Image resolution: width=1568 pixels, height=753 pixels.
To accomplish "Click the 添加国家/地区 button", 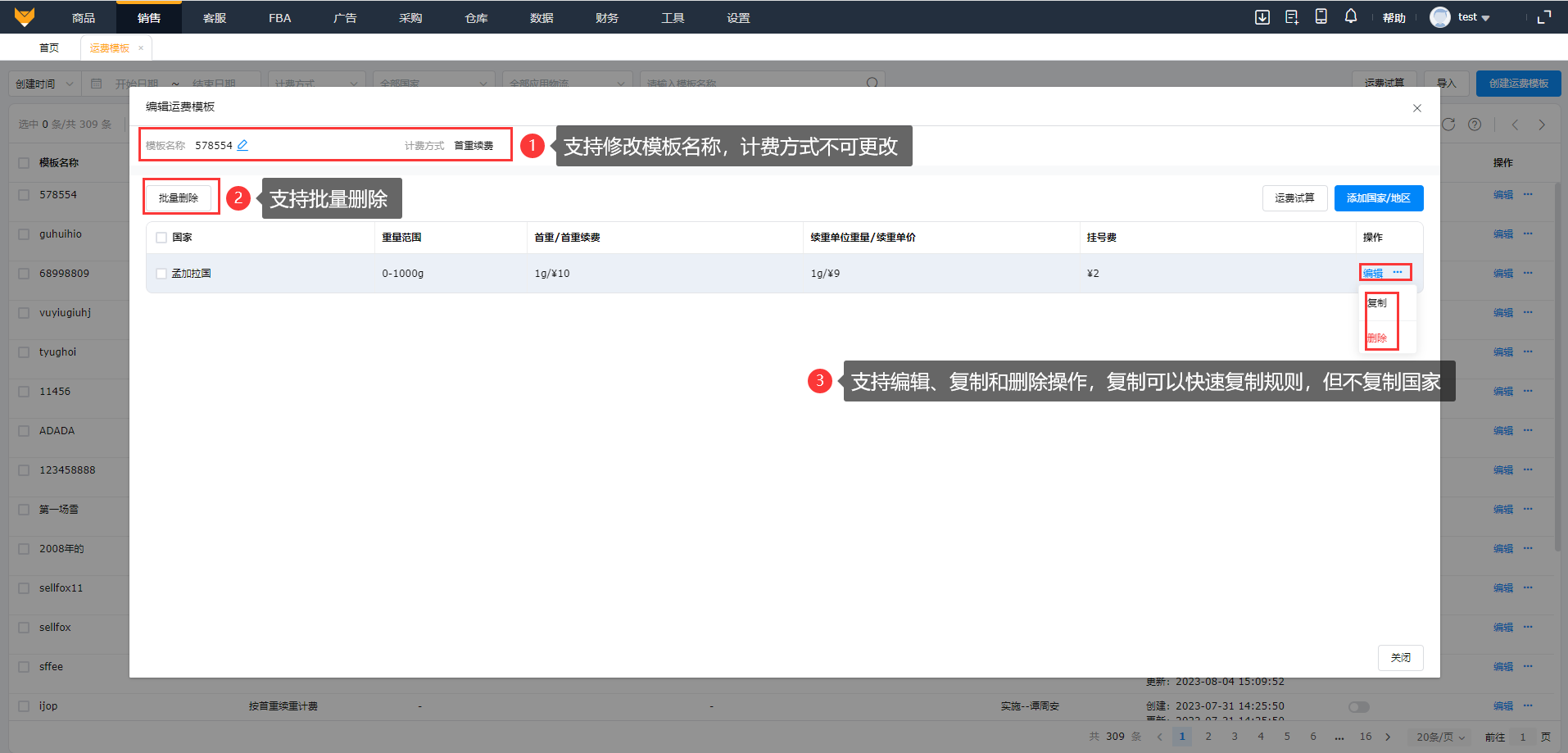I will coord(1378,198).
